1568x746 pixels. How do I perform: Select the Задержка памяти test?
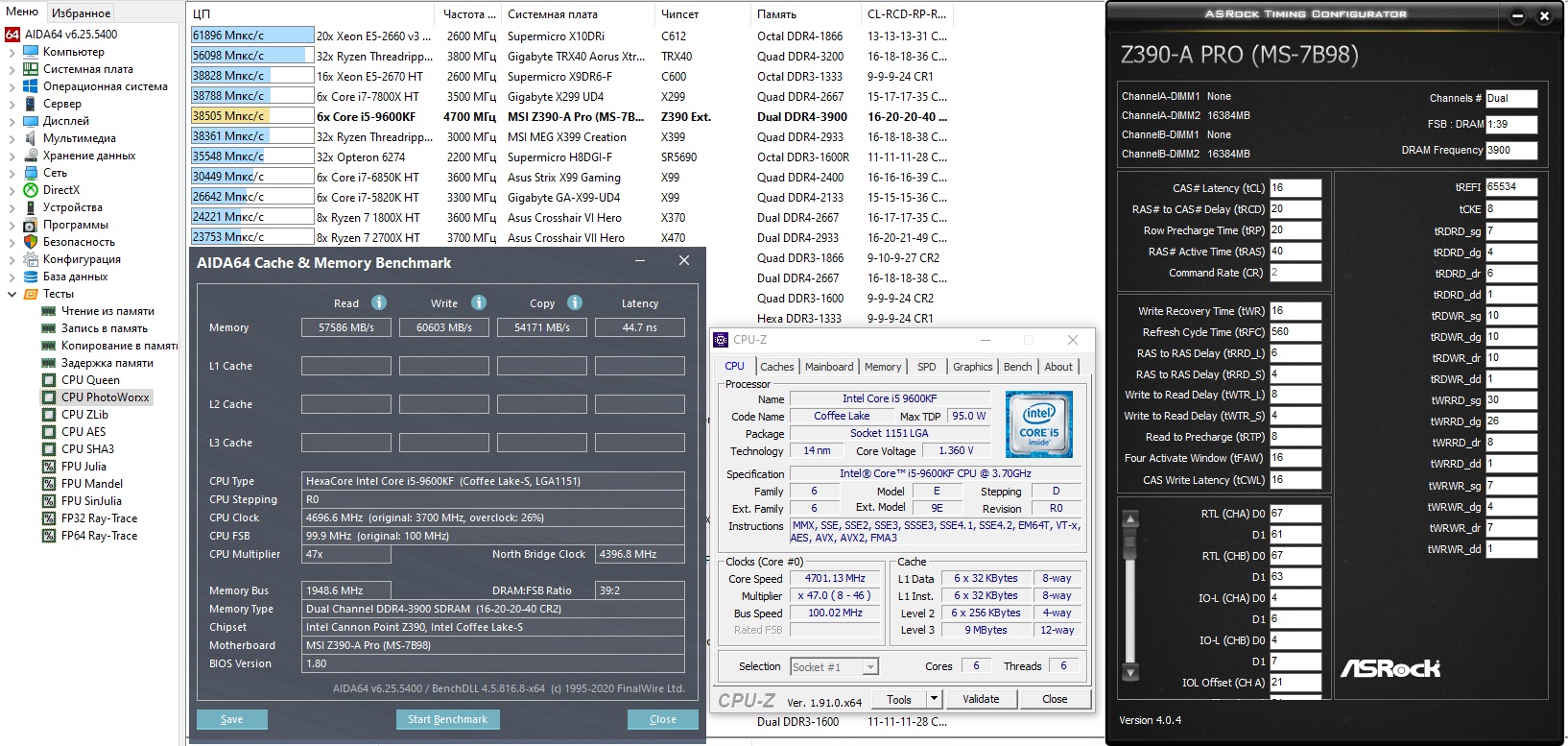[107, 363]
